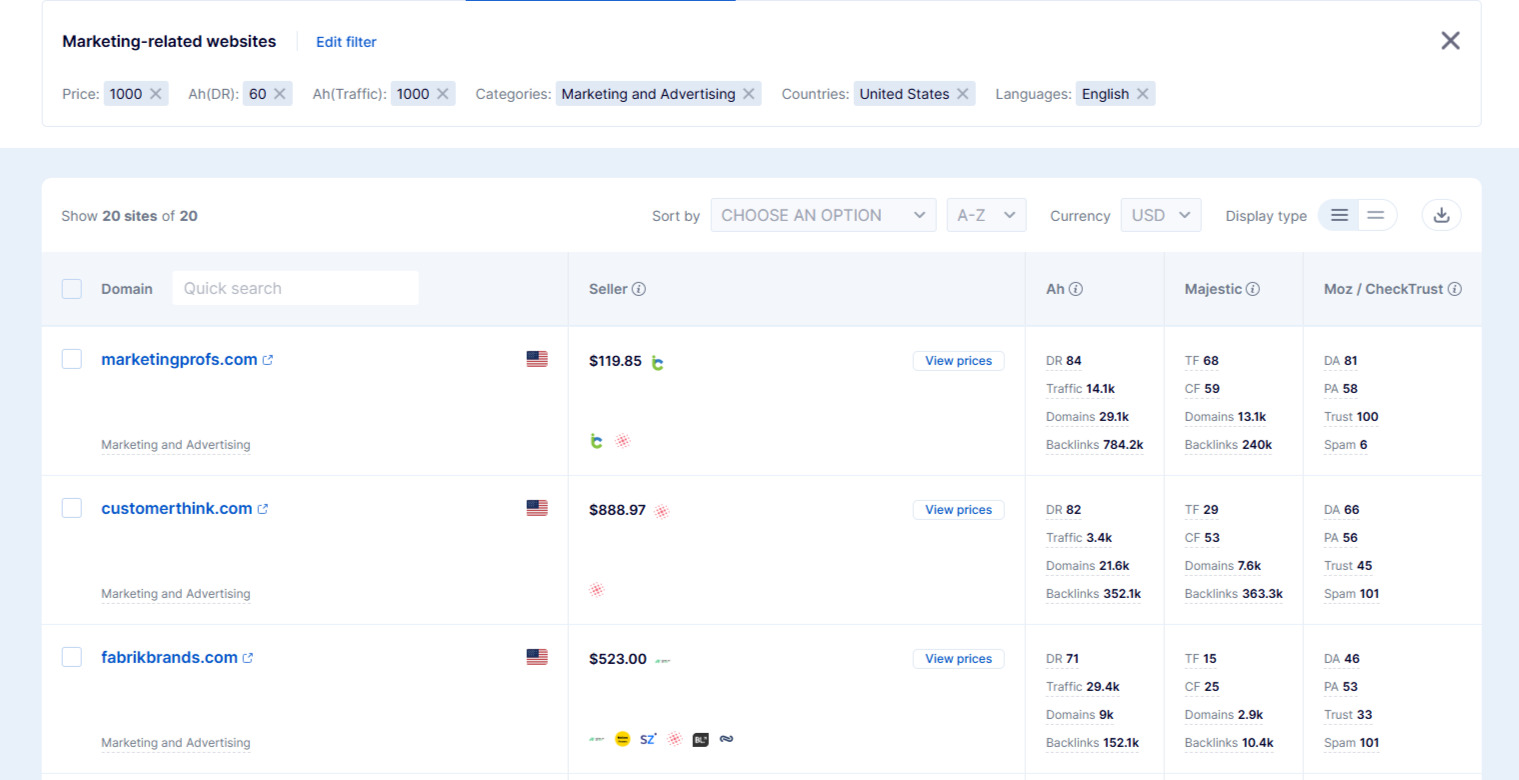1519x780 pixels.
Task: Tick the checkbox next to marketingprofs.com
Action: [71, 358]
